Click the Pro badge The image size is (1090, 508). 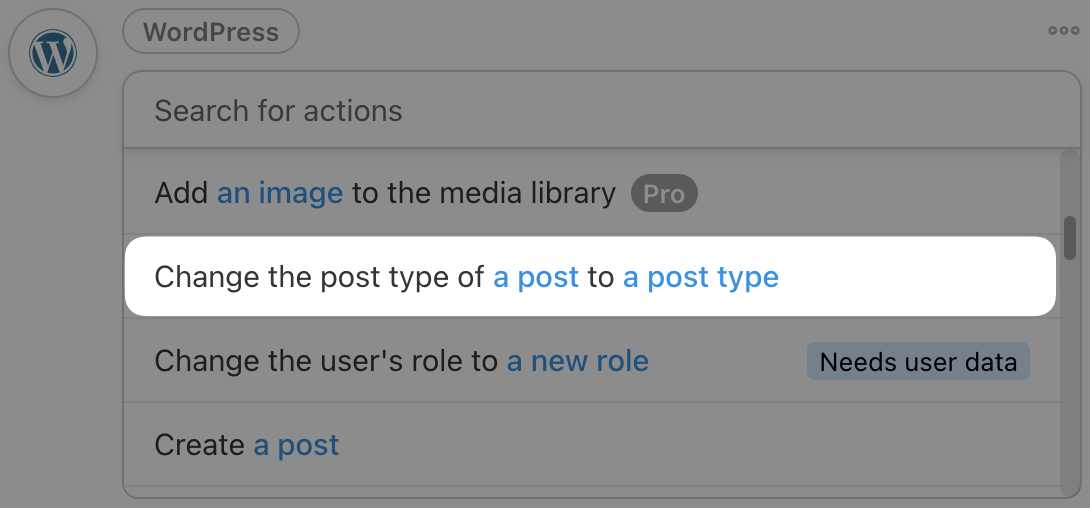[663, 193]
